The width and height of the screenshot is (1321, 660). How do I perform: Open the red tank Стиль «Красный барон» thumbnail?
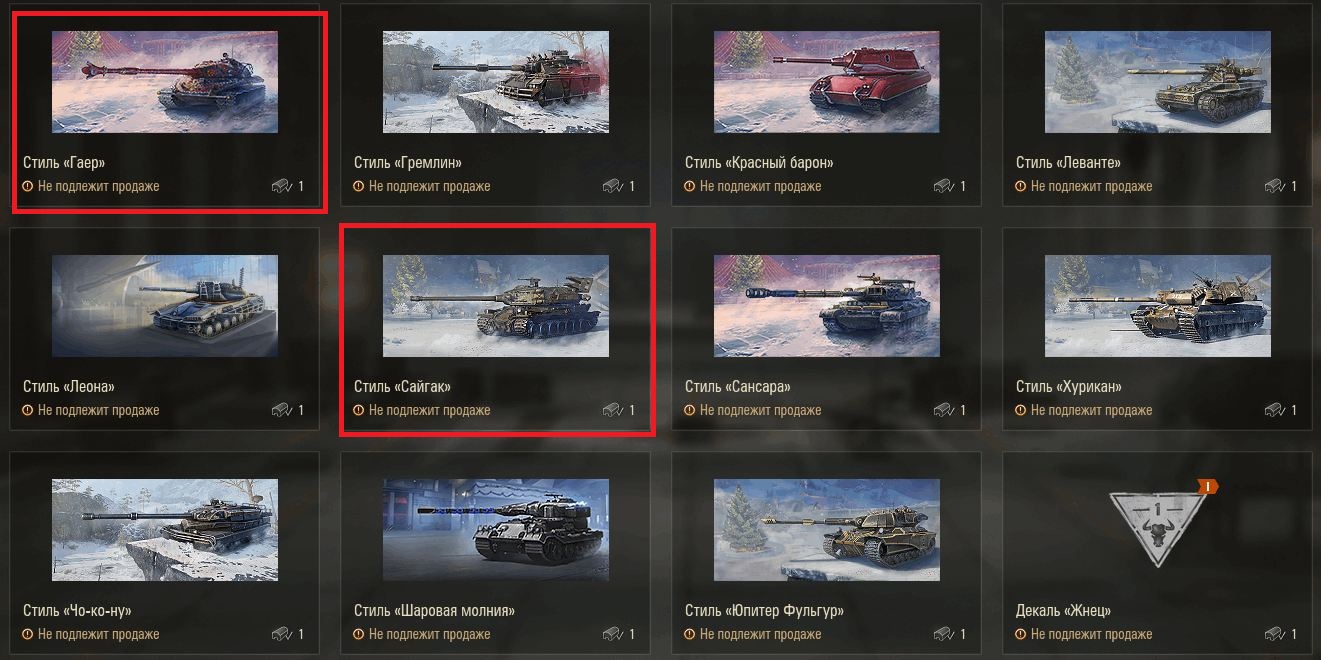827,82
